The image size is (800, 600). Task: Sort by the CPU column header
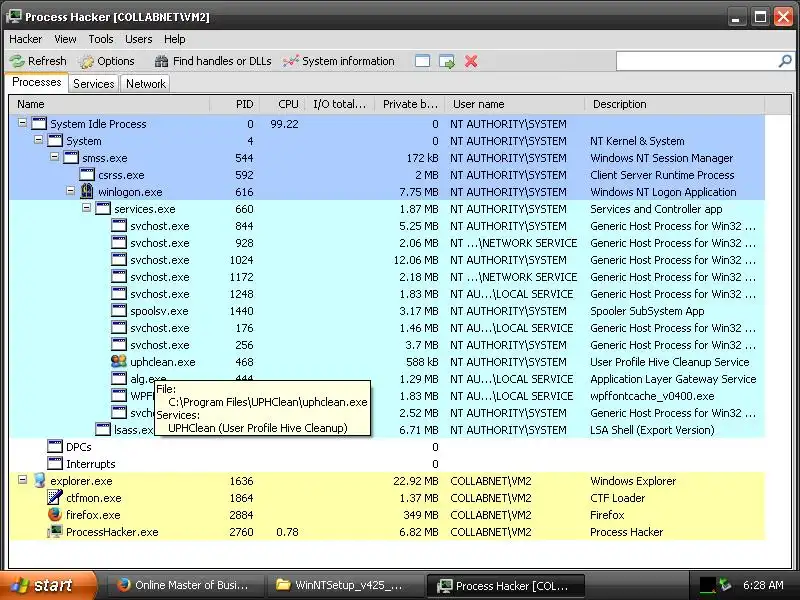coord(283,104)
